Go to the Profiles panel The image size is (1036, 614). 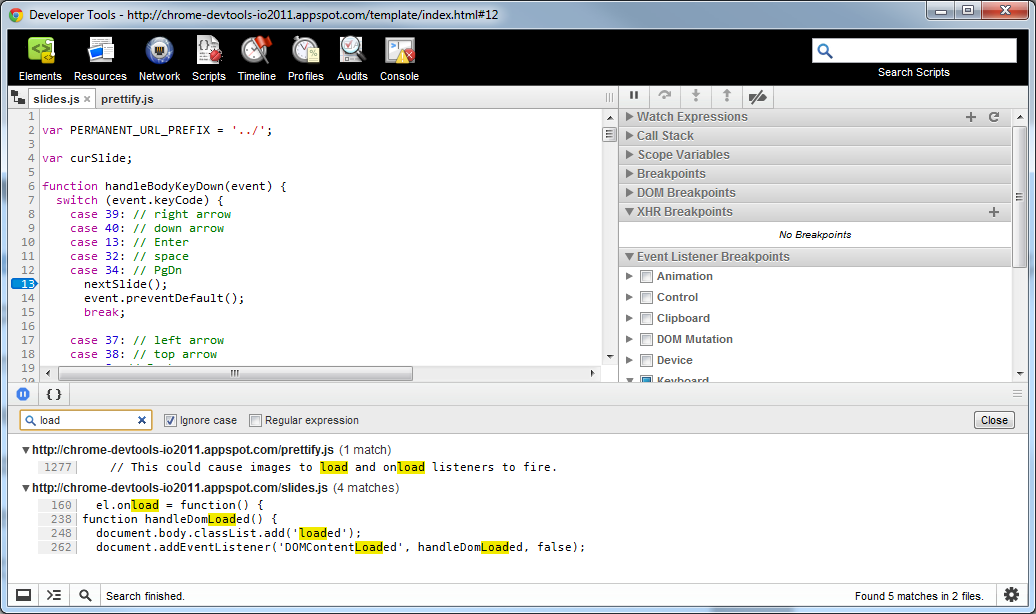coord(306,59)
